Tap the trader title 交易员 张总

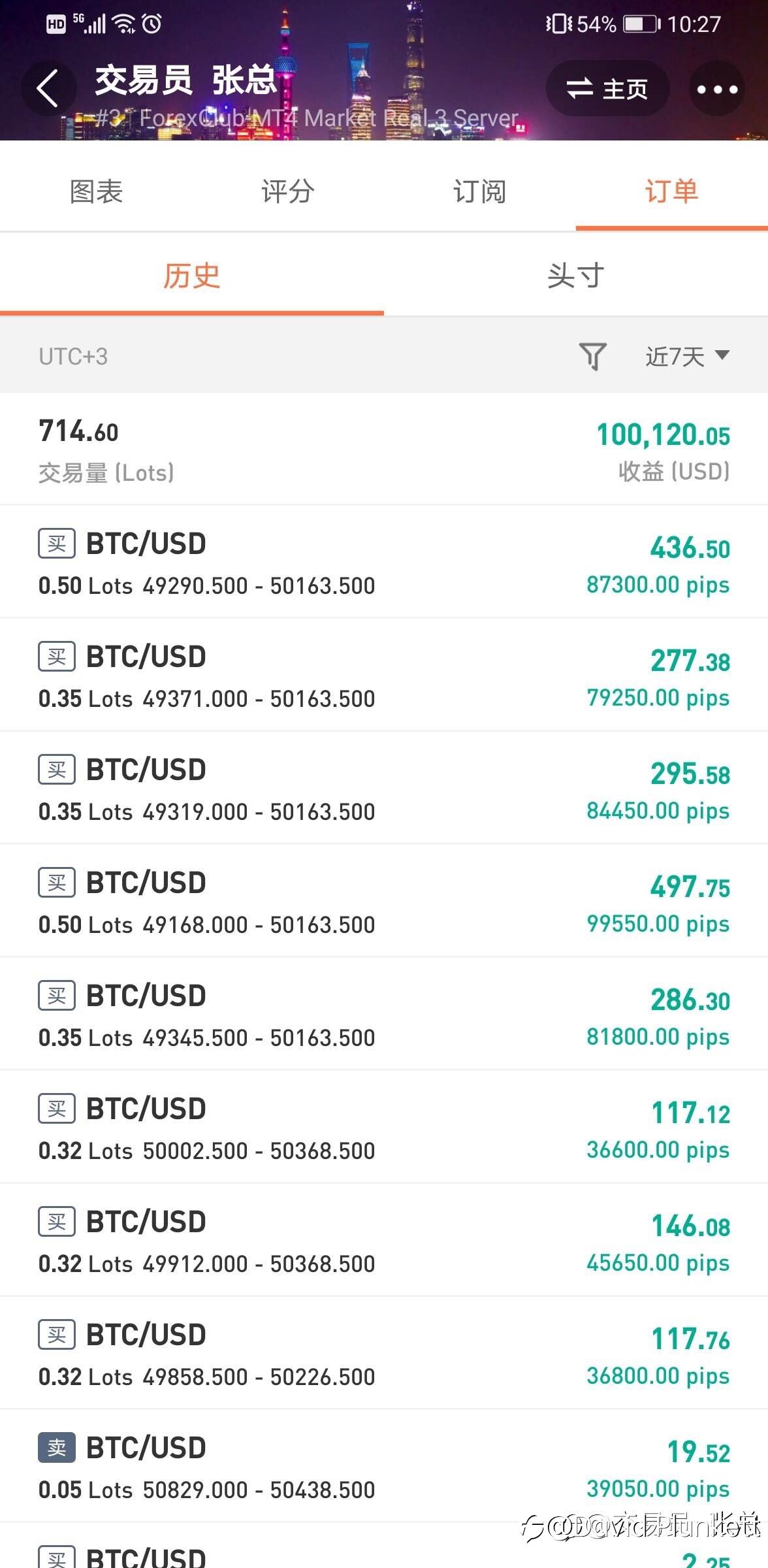point(186,81)
